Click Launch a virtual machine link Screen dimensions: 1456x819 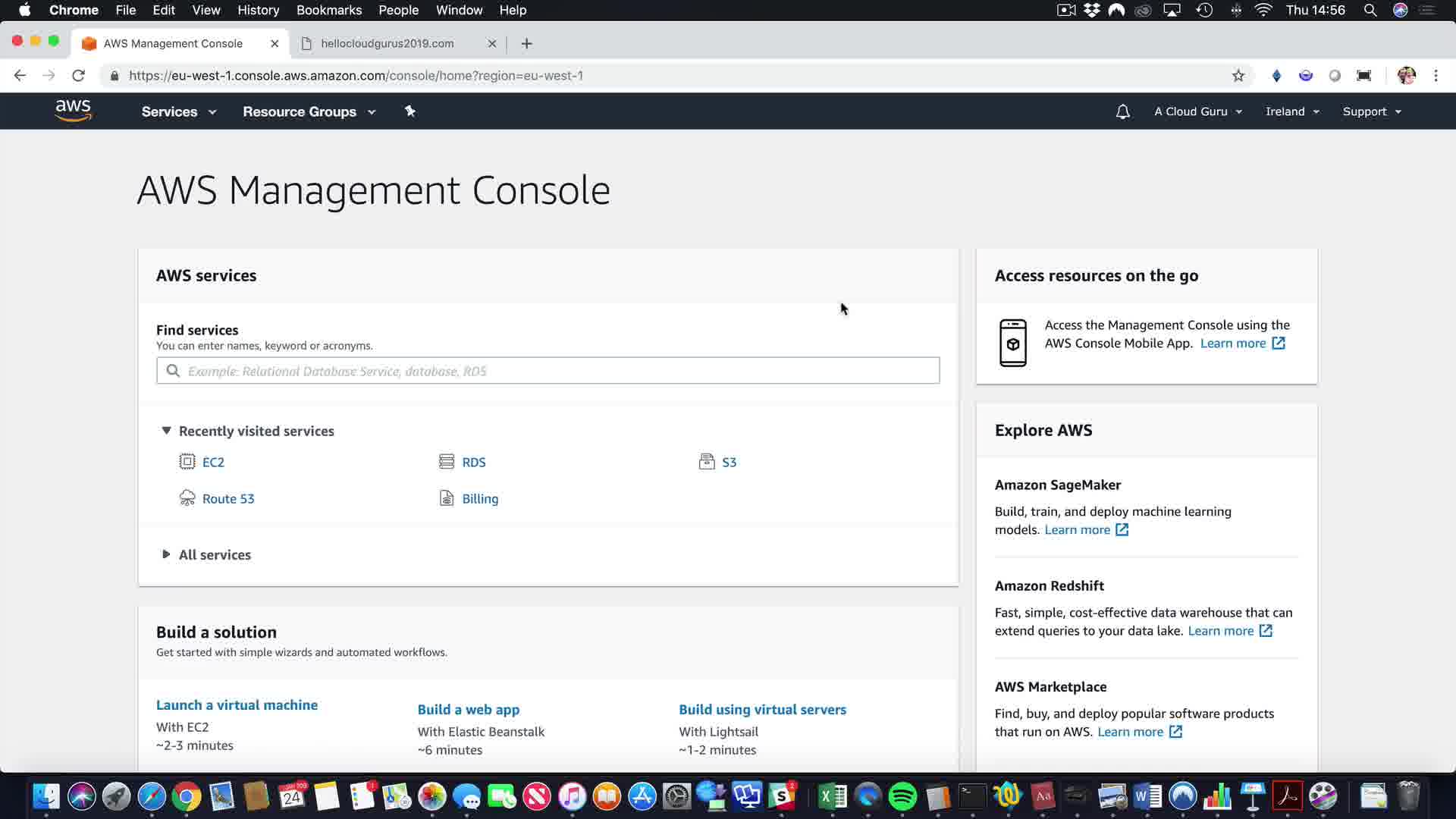[x=237, y=704]
